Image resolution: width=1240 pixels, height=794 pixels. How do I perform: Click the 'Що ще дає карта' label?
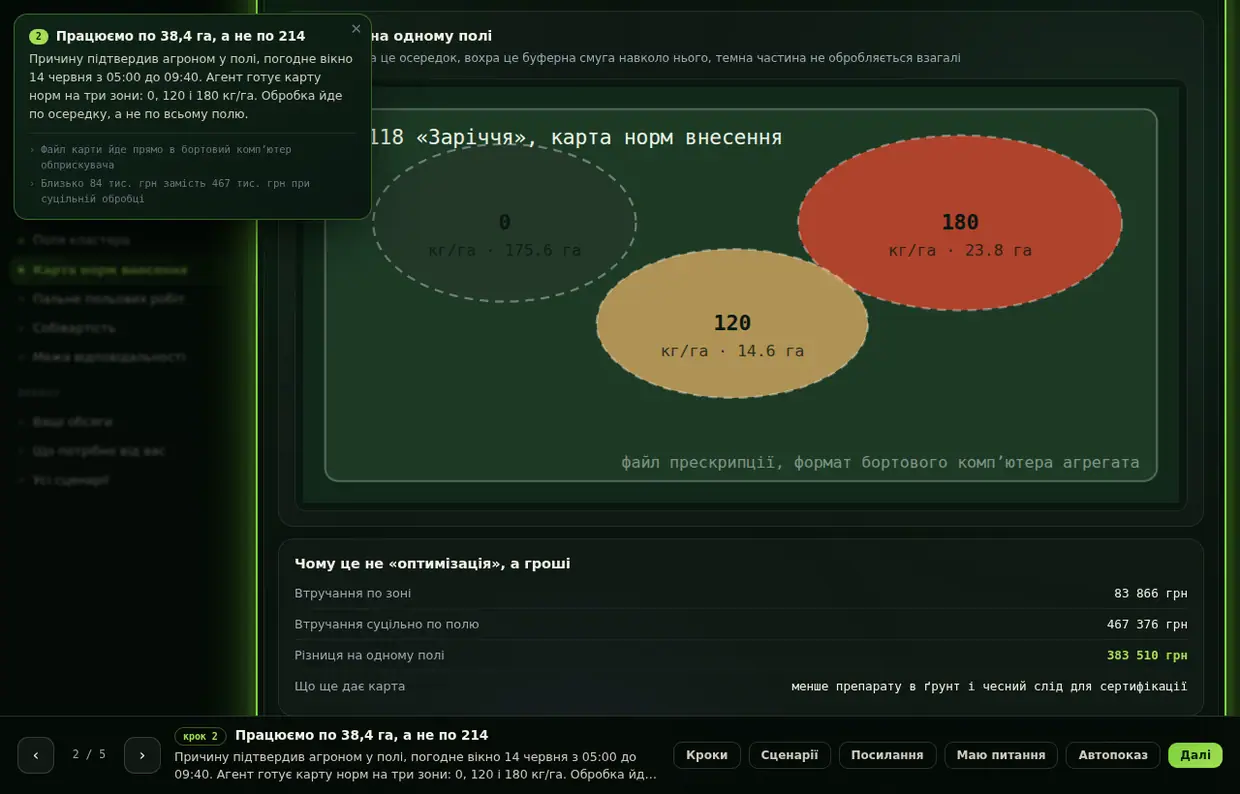(x=350, y=687)
